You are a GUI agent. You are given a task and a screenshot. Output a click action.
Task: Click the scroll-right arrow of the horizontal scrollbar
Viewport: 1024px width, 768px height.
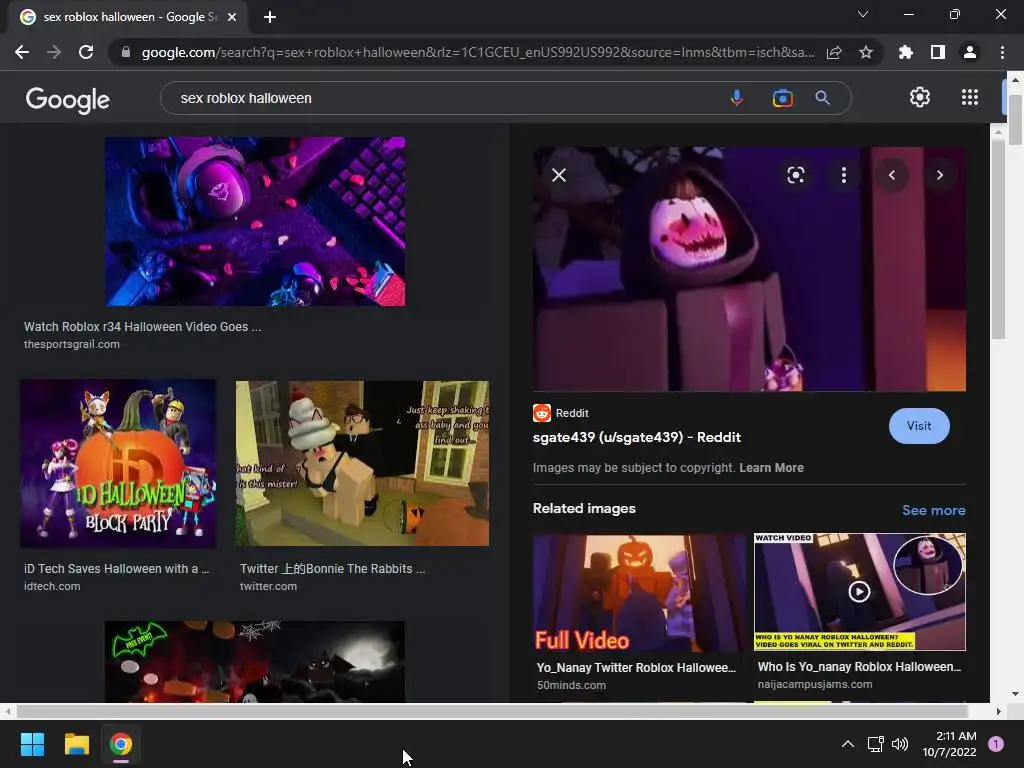[x=999, y=711]
